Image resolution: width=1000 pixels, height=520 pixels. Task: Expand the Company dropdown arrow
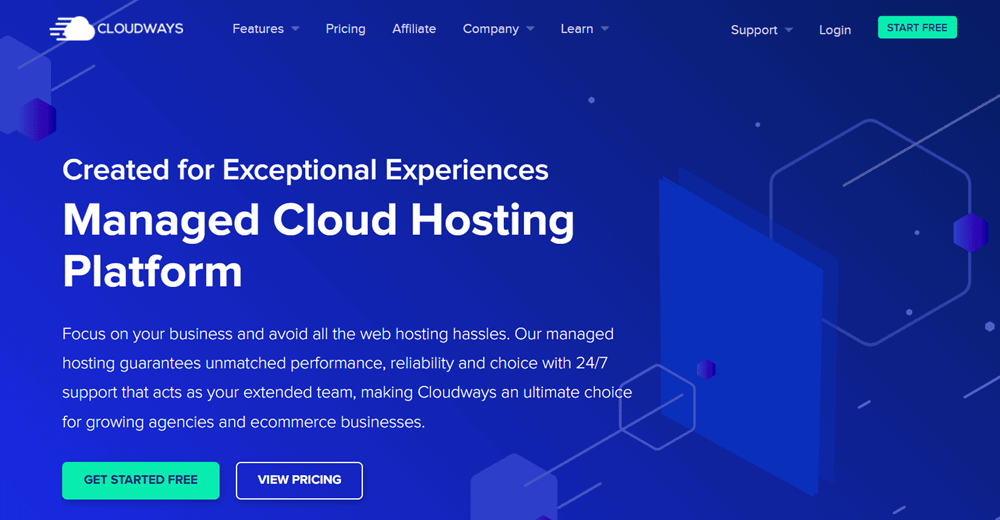531,29
